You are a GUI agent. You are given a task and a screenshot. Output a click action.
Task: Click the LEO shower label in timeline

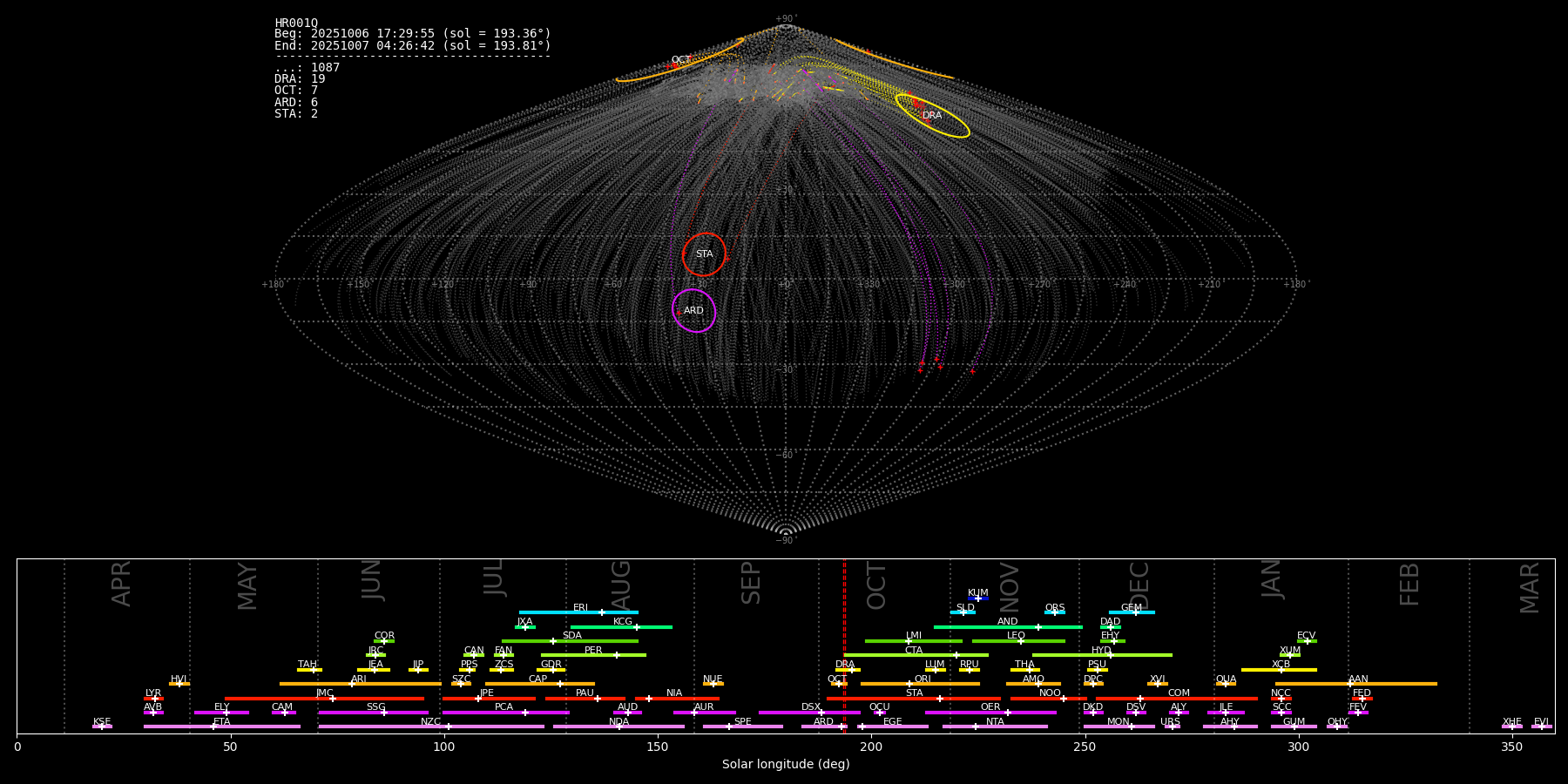[x=1017, y=636]
